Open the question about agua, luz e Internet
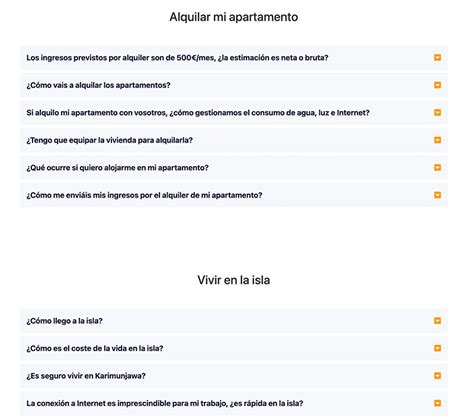474x419 pixels. coord(234,113)
